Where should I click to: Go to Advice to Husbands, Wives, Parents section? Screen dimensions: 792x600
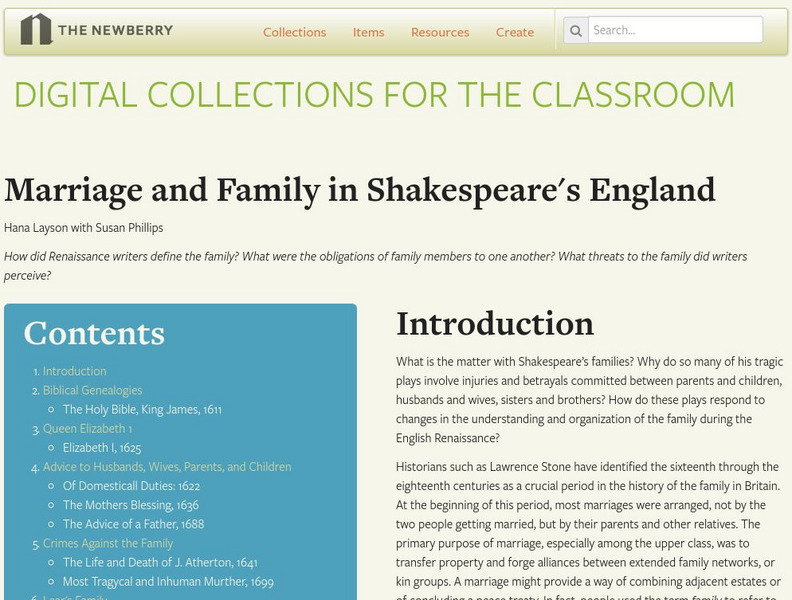tap(167, 467)
